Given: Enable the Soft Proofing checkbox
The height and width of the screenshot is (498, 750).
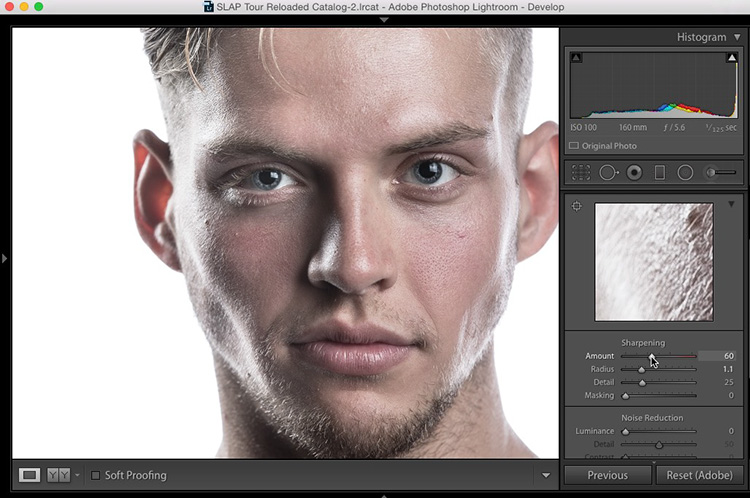Looking at the screenshot, I should (x=95, y=475).
